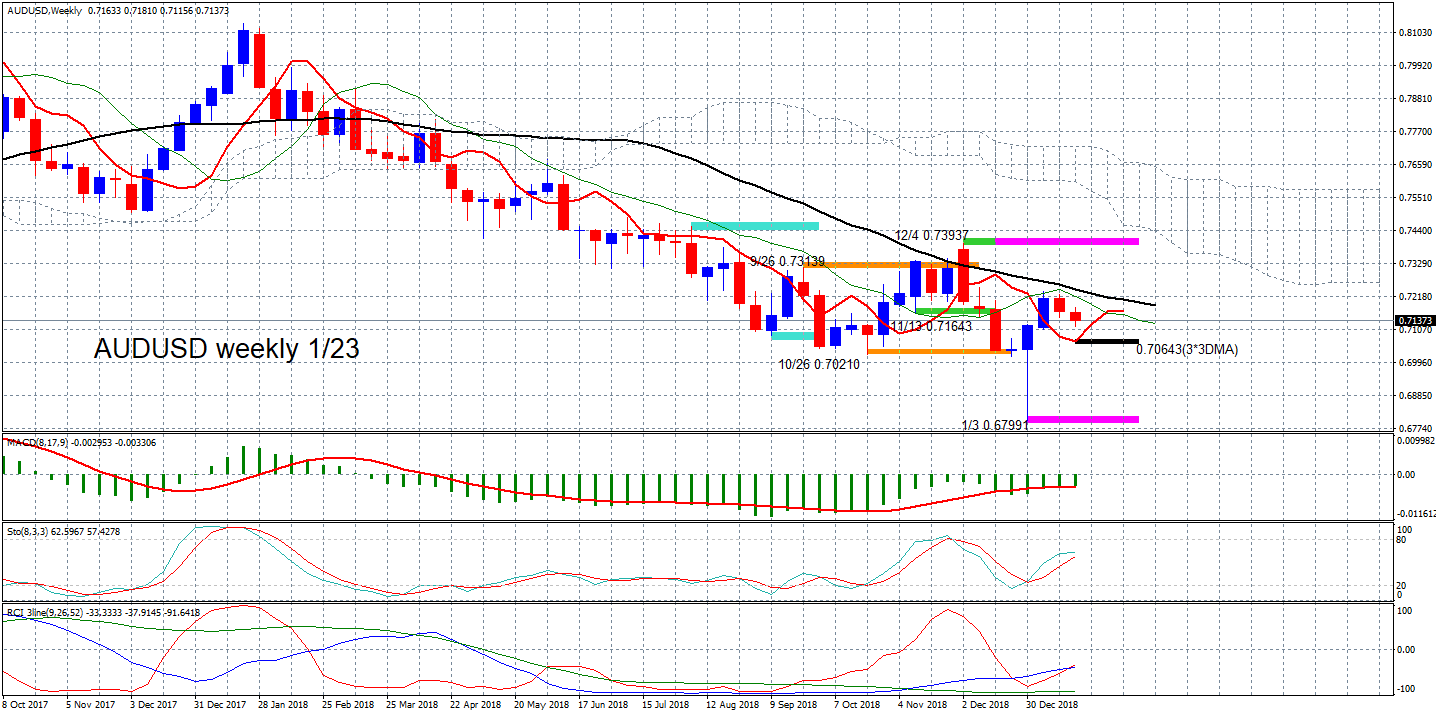
Task: Click the '0.70643(3*3DMA)' label
Action: 1187,350
